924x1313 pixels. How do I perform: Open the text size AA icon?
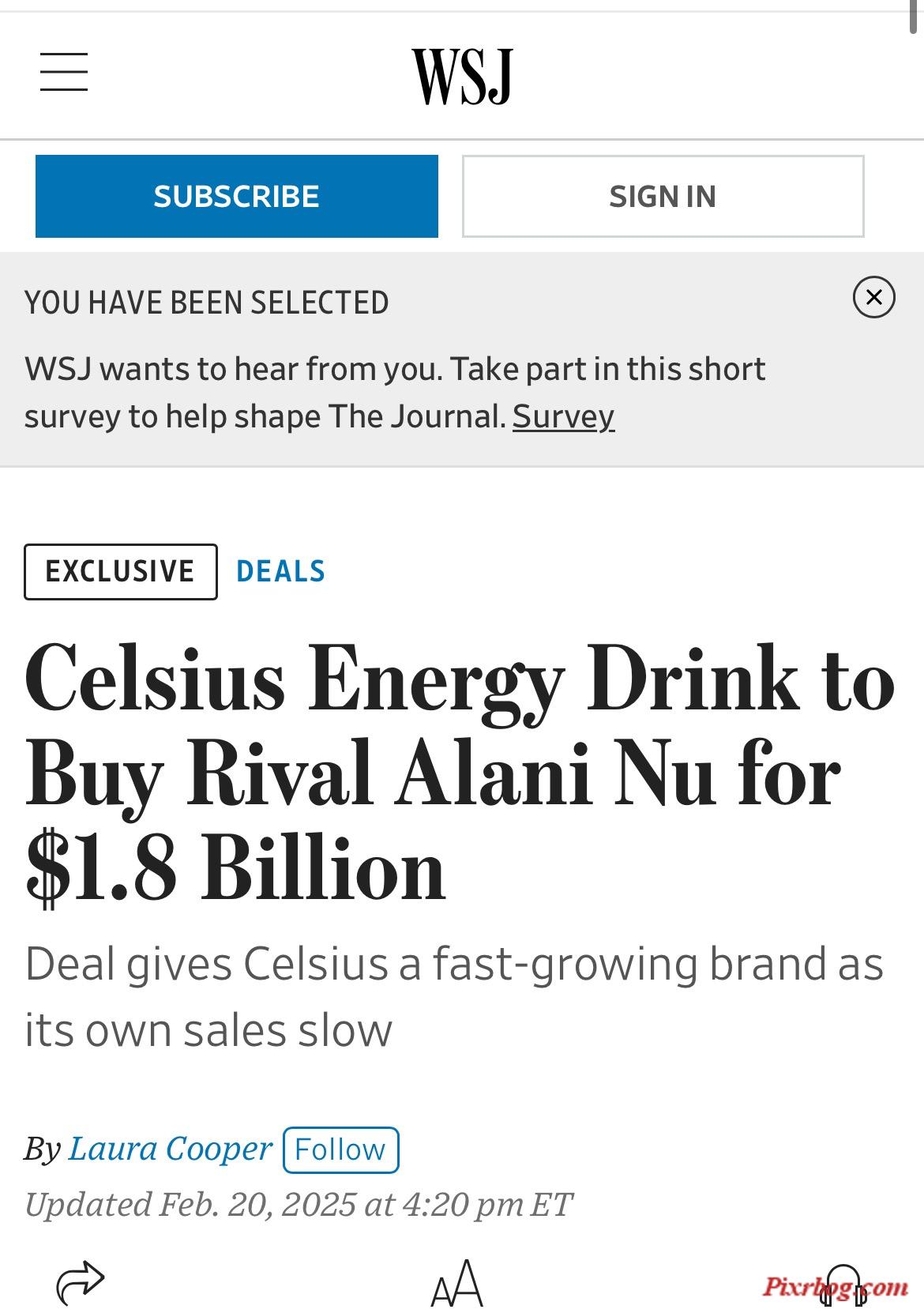pos(457,1282)
